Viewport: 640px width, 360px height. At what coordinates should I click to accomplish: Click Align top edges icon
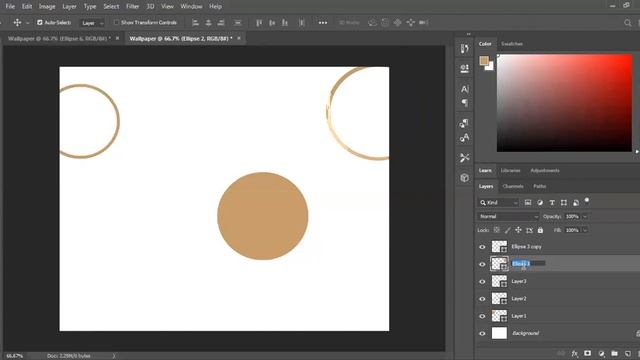[x=259, y=23]
